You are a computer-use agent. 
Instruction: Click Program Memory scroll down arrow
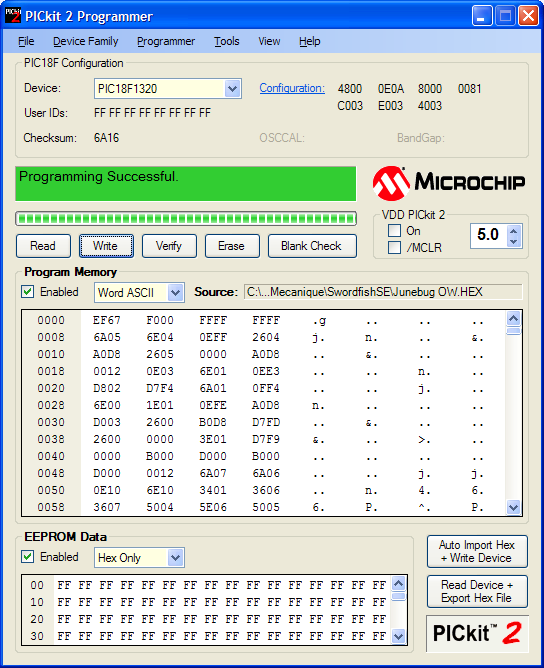[x=514, y=507]
